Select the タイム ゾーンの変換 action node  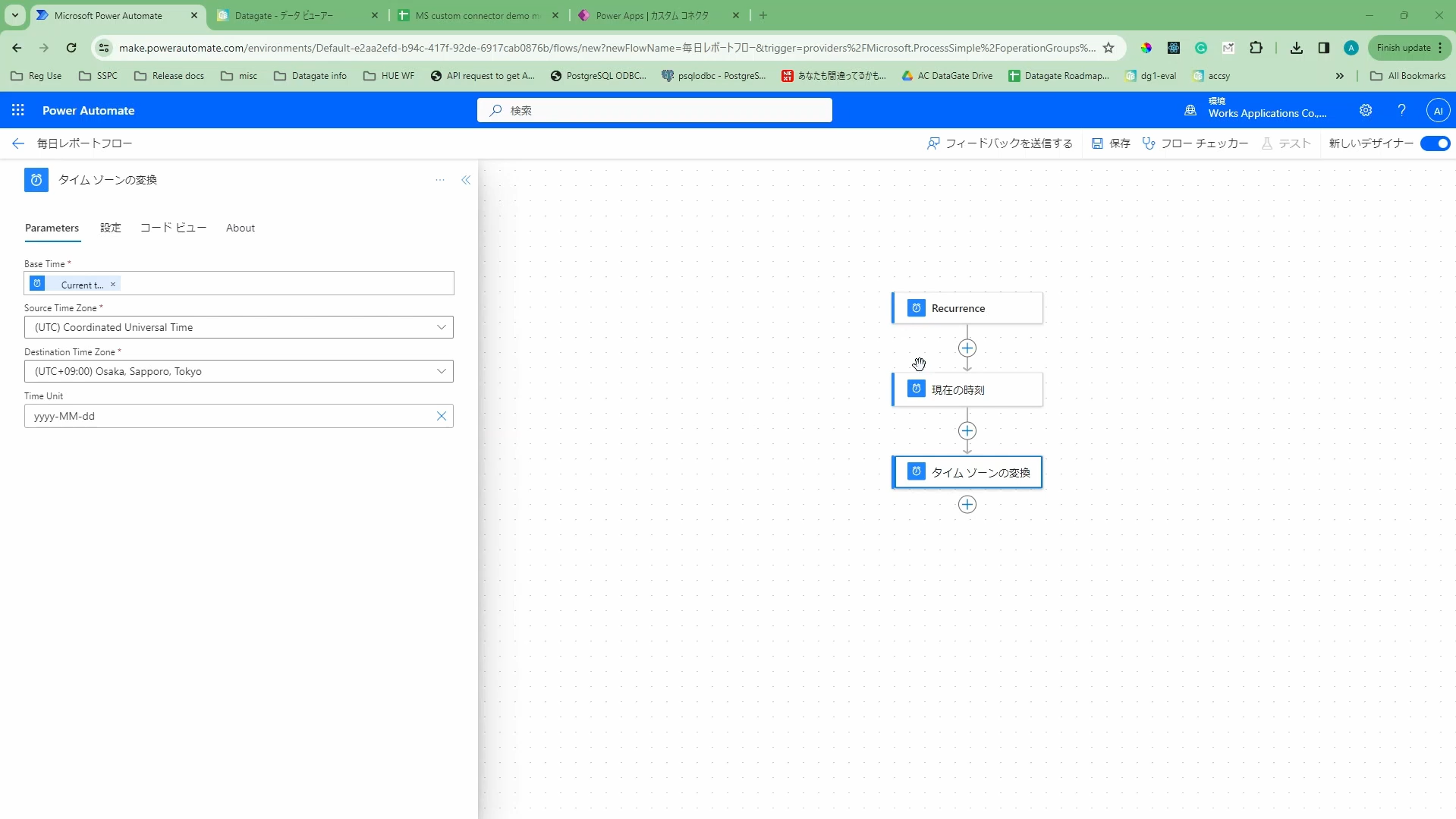pos(967,472)
